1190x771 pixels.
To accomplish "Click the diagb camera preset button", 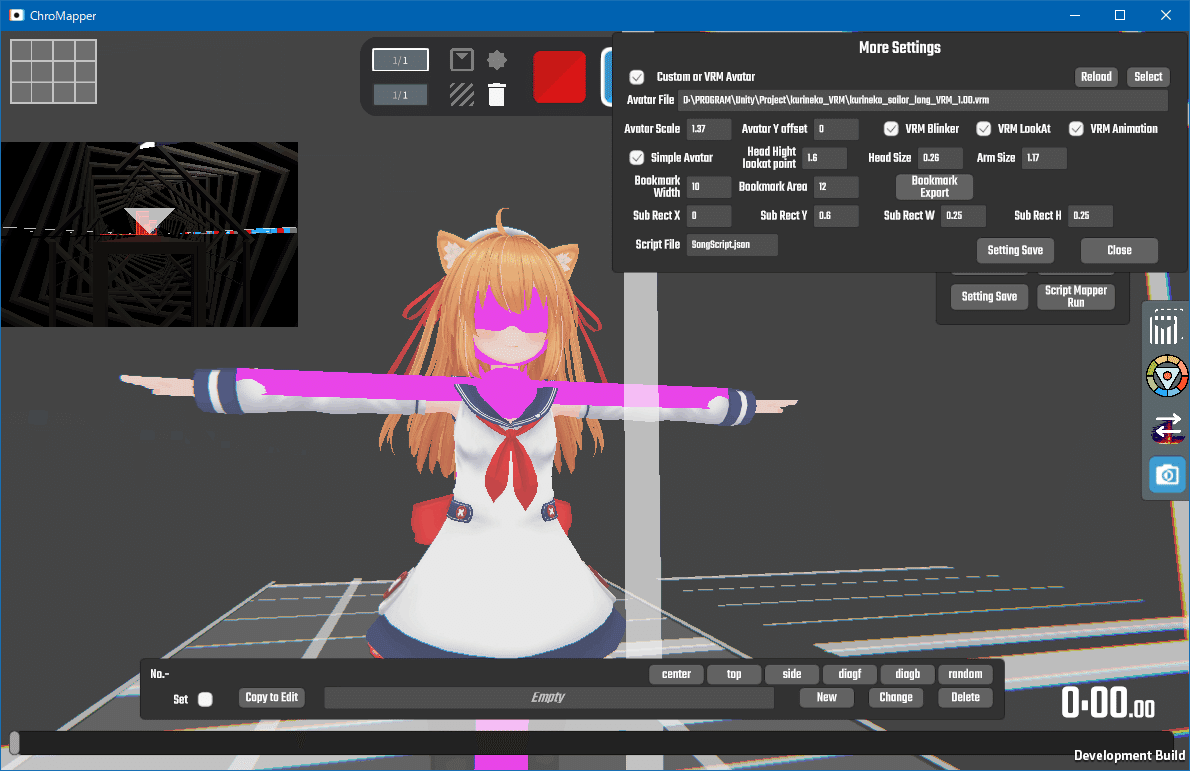I will [907, 674].
